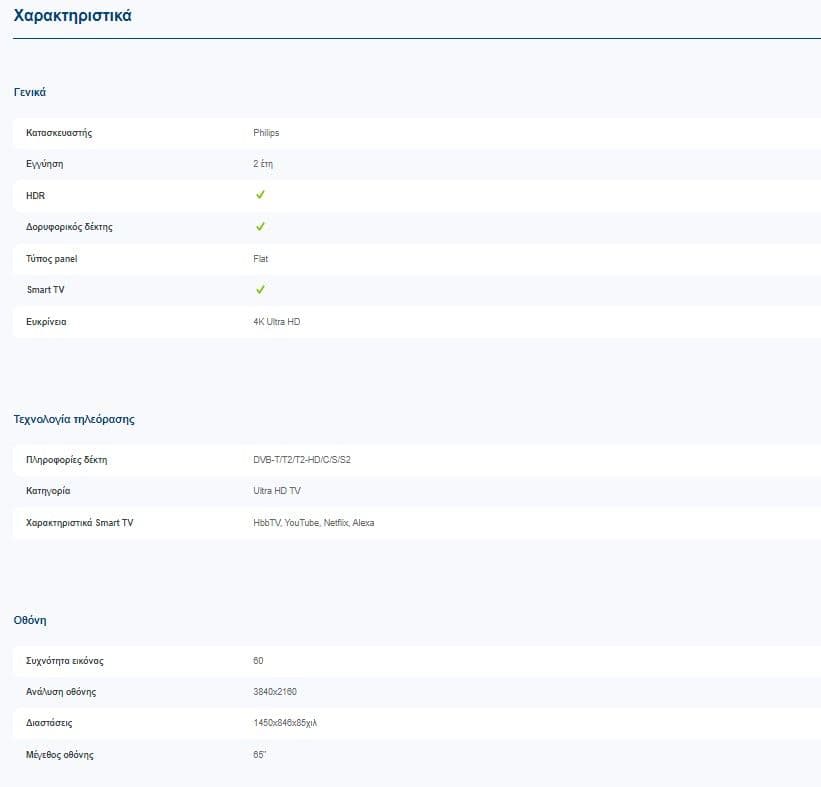Select the 'Ultra HD TV' category value
821x787 pixels.
point(277,491)
